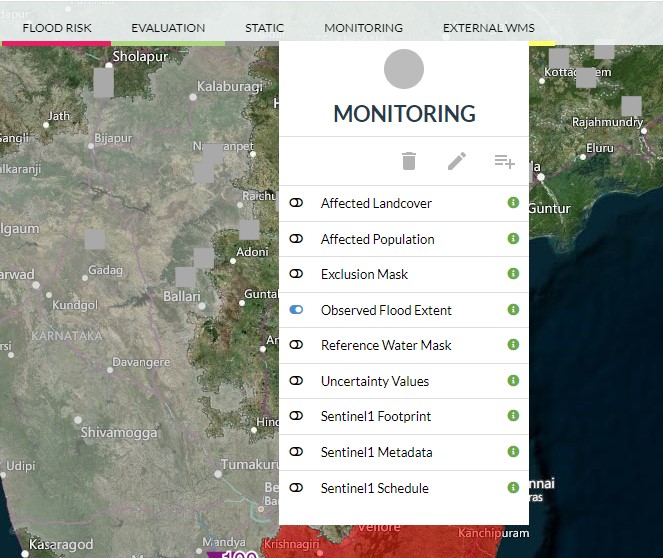This screenshot has height=558, width=663.
Task: Show info icon for Exclusion Mask
Action: click(513, 274)
